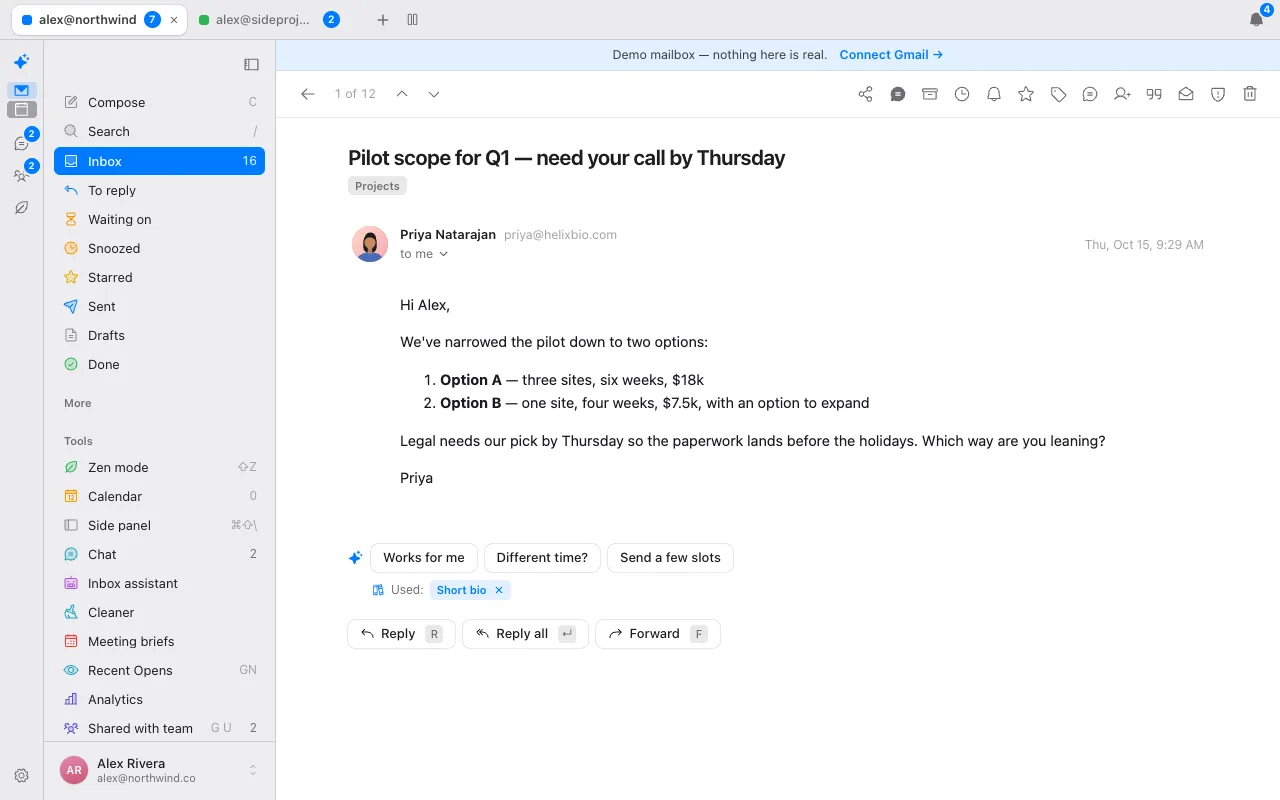Click the add person icon in the email toolbar
This screenshot has width=1280, height=800.
(1122, 94)
